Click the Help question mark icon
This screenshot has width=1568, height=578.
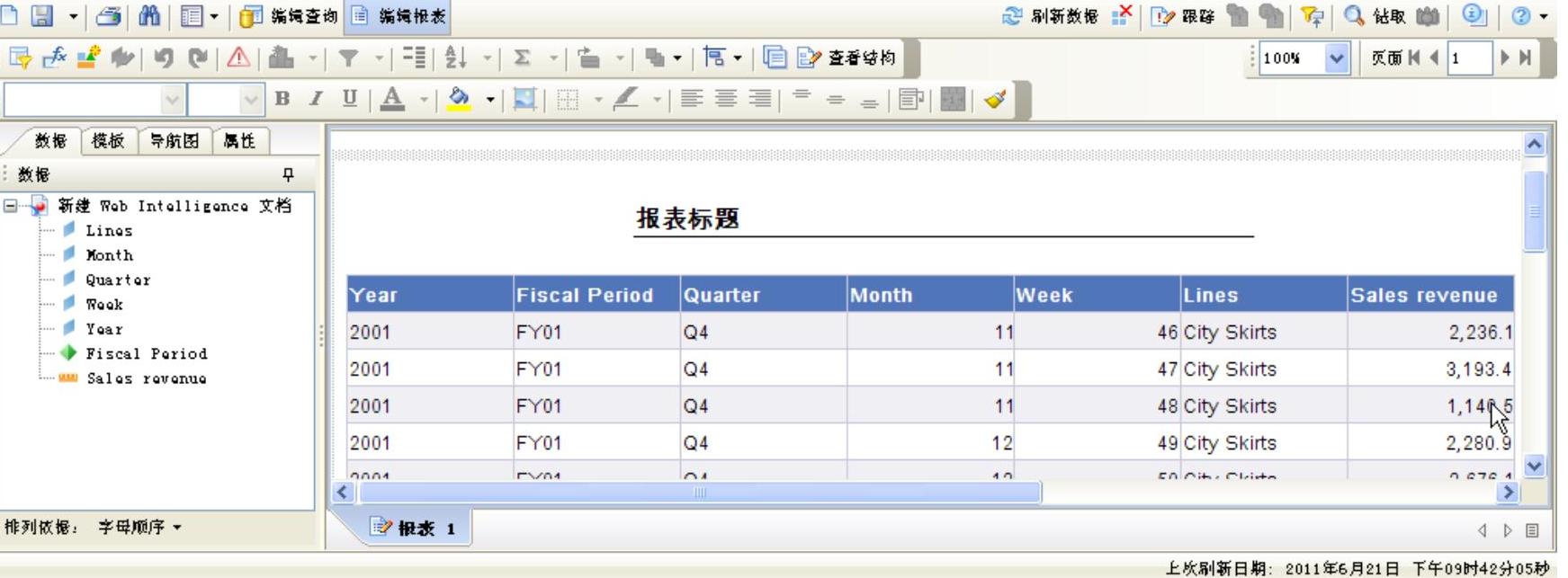coord(1521,16)
